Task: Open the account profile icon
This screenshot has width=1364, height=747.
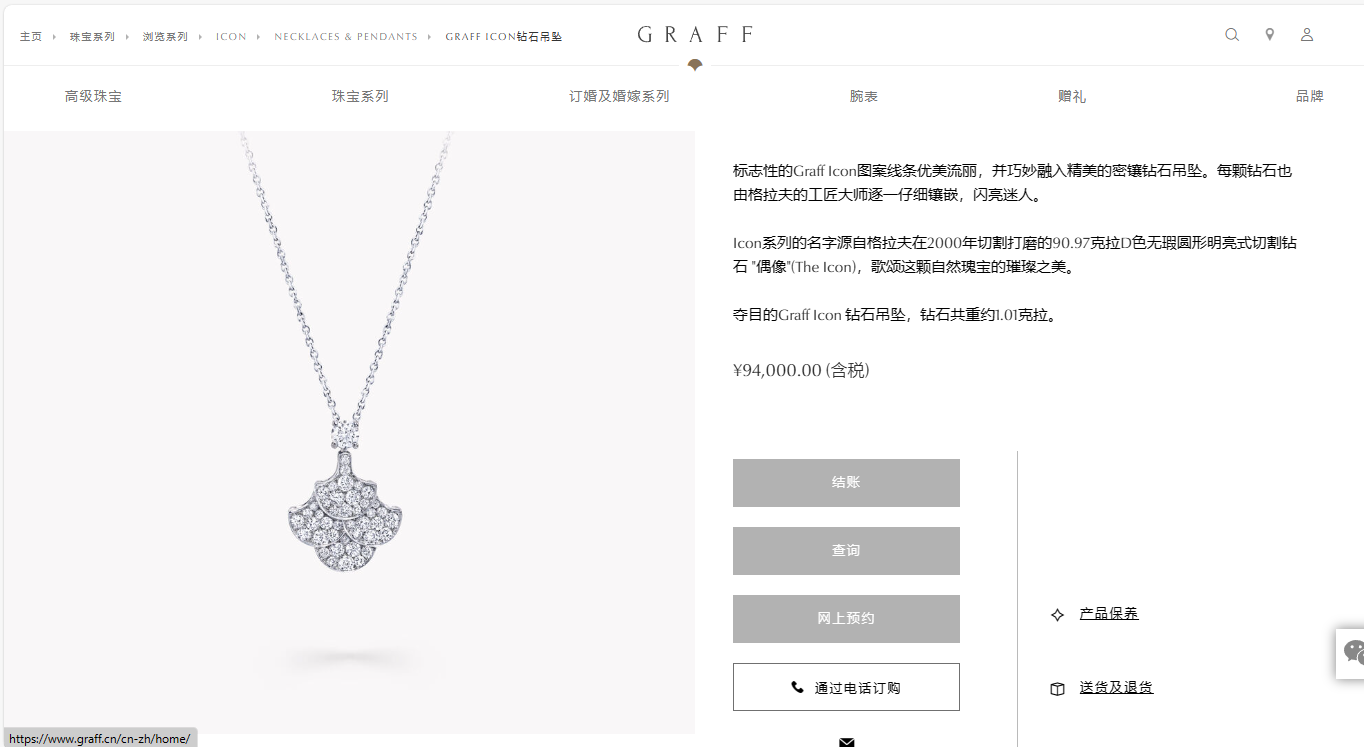Action: pos(1307,35)
